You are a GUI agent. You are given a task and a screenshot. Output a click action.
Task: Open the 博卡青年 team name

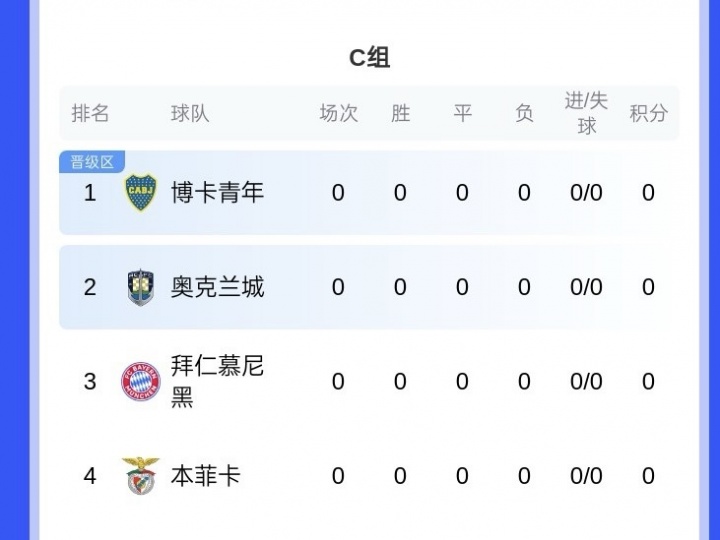click(x=217, y=192)
